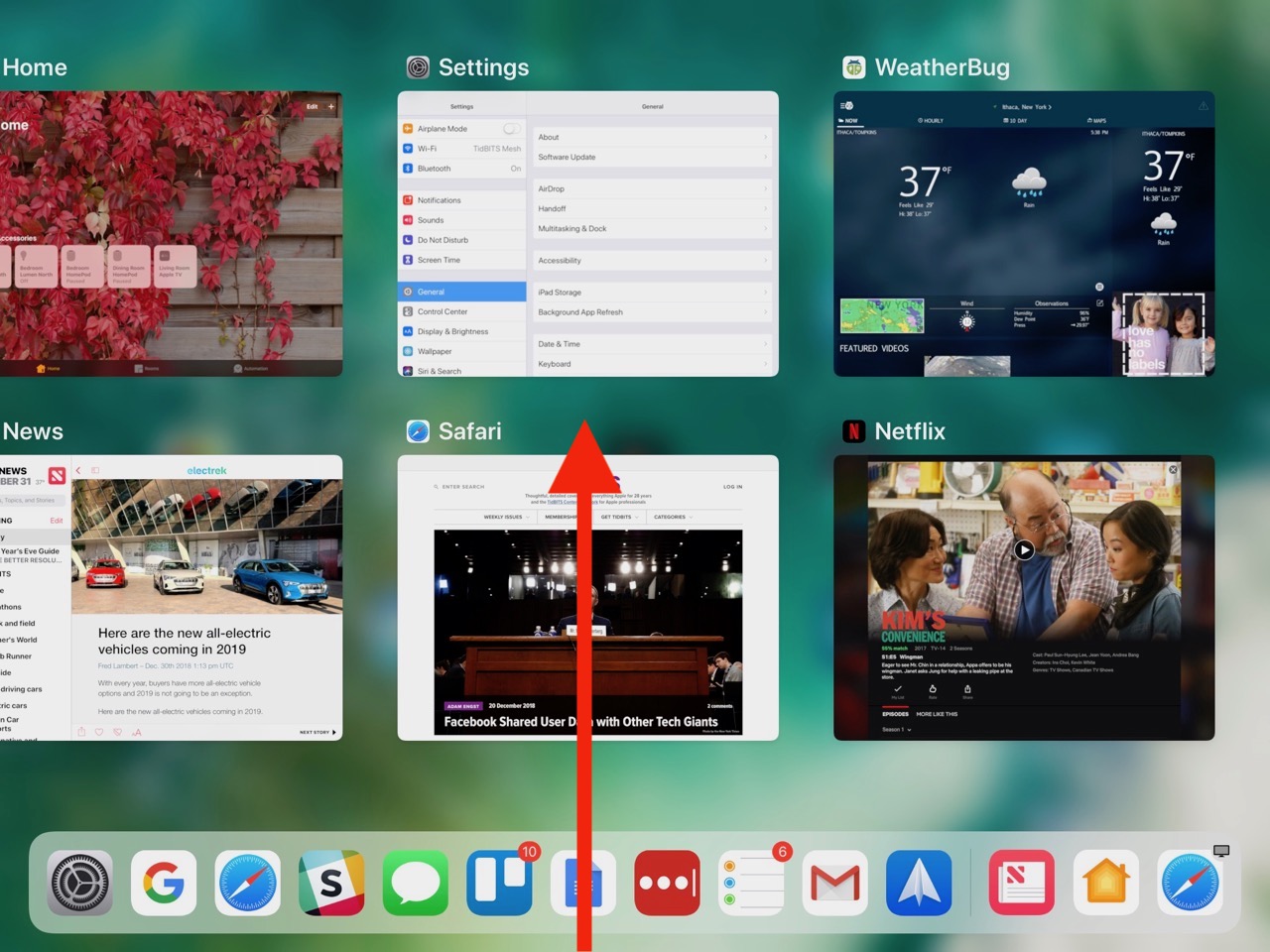Open the Facebook Shared User Data article
Screen dimensions: 1270x952
click(580, 722)
